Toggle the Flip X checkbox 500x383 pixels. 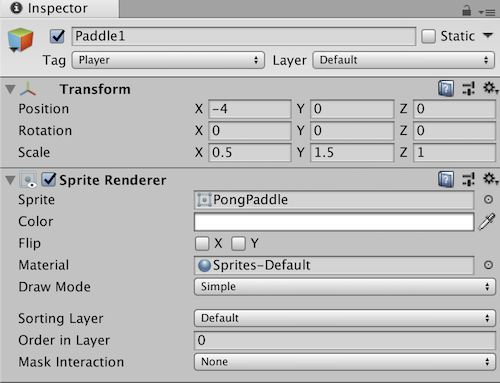[x=202, y=243]
